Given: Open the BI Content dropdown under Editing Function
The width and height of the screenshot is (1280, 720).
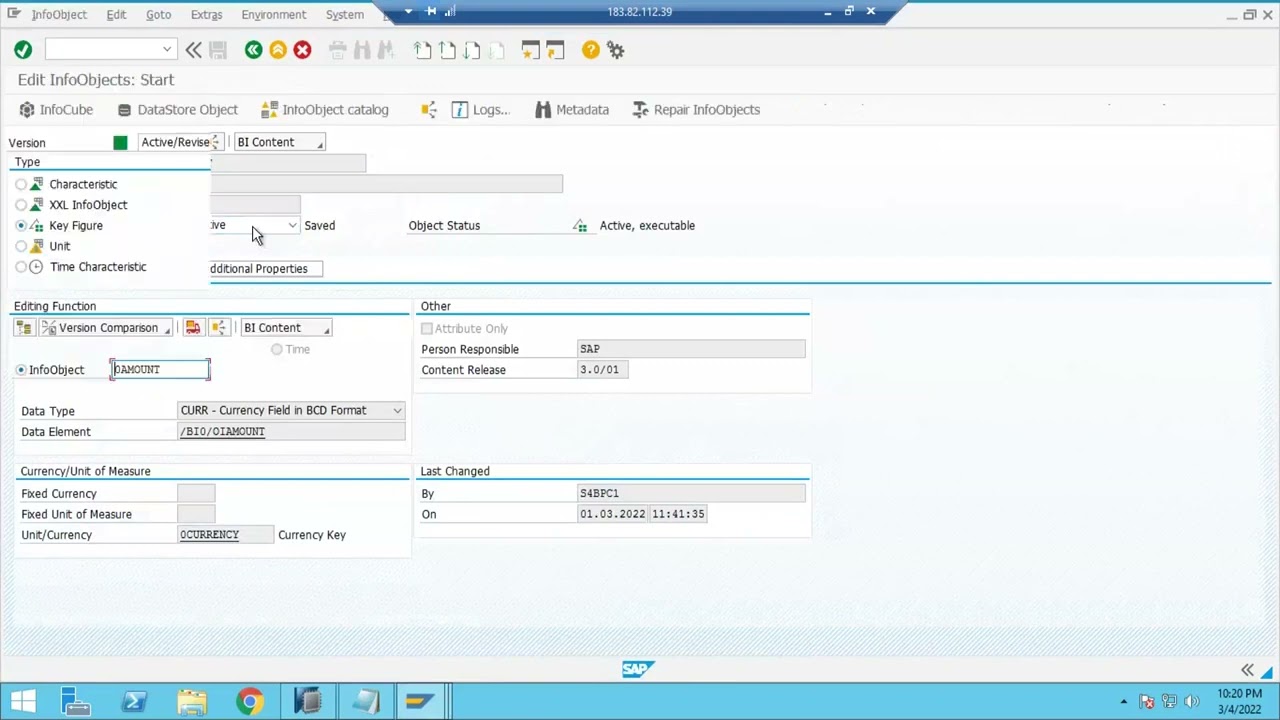Looking at the screenshot, I should [286, 328].
